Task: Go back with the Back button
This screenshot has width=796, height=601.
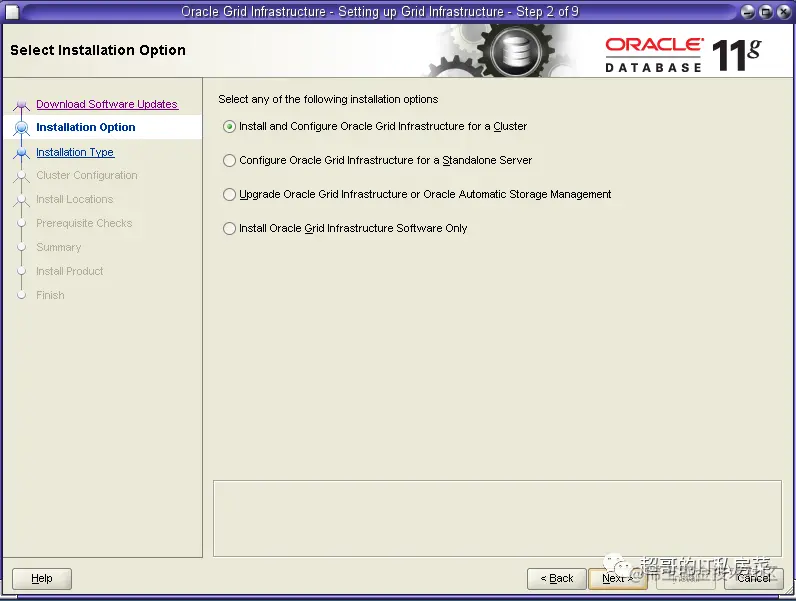Action: pos(556,579)
